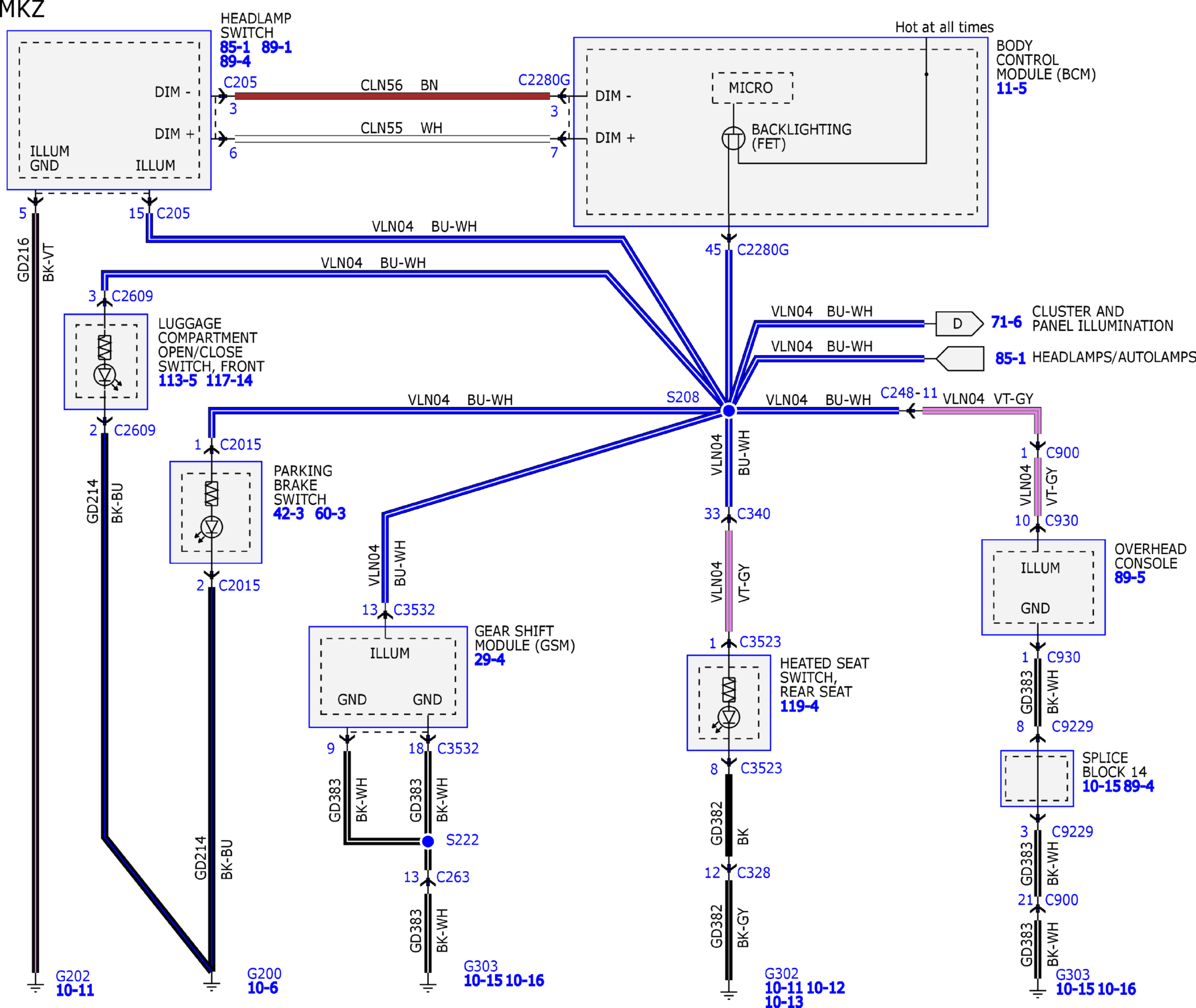The height and width of the screenshot is (1008, 1196).
Task: Open overhead console reference 89-5
Action: 1130,578
